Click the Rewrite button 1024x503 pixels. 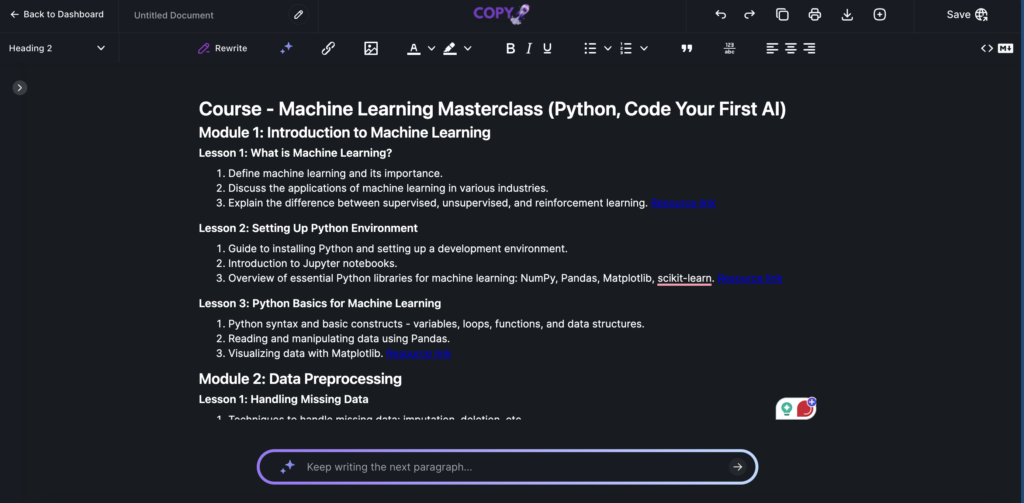tap(222, 48)
